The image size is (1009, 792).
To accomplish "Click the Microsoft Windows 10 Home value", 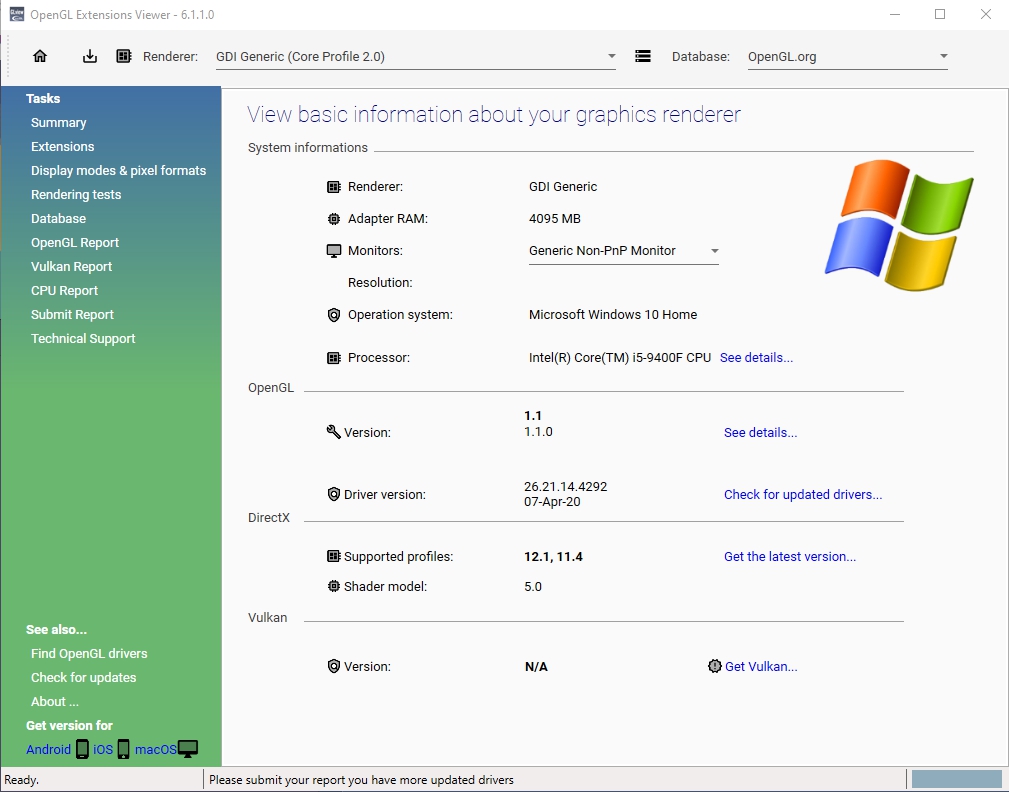I will click(x=613, y=315).
